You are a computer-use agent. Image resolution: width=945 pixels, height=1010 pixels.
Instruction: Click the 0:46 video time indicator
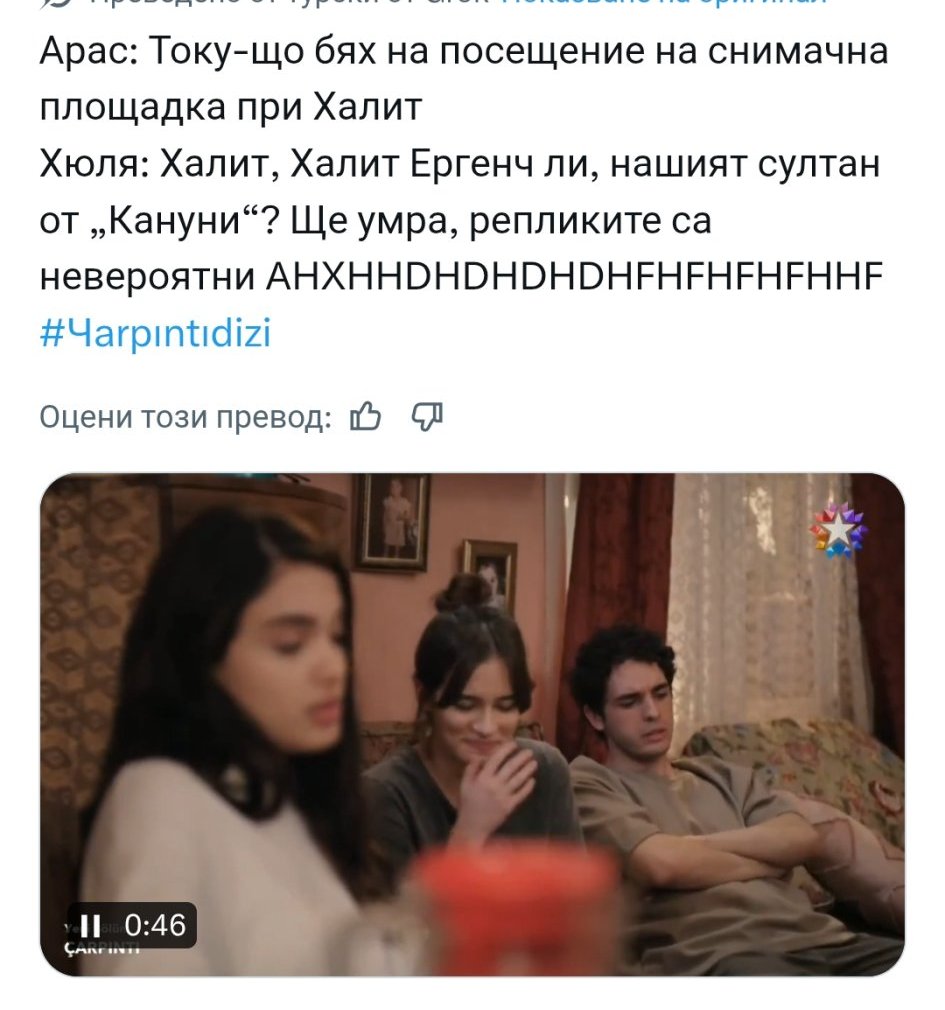[x=155, y=925]
